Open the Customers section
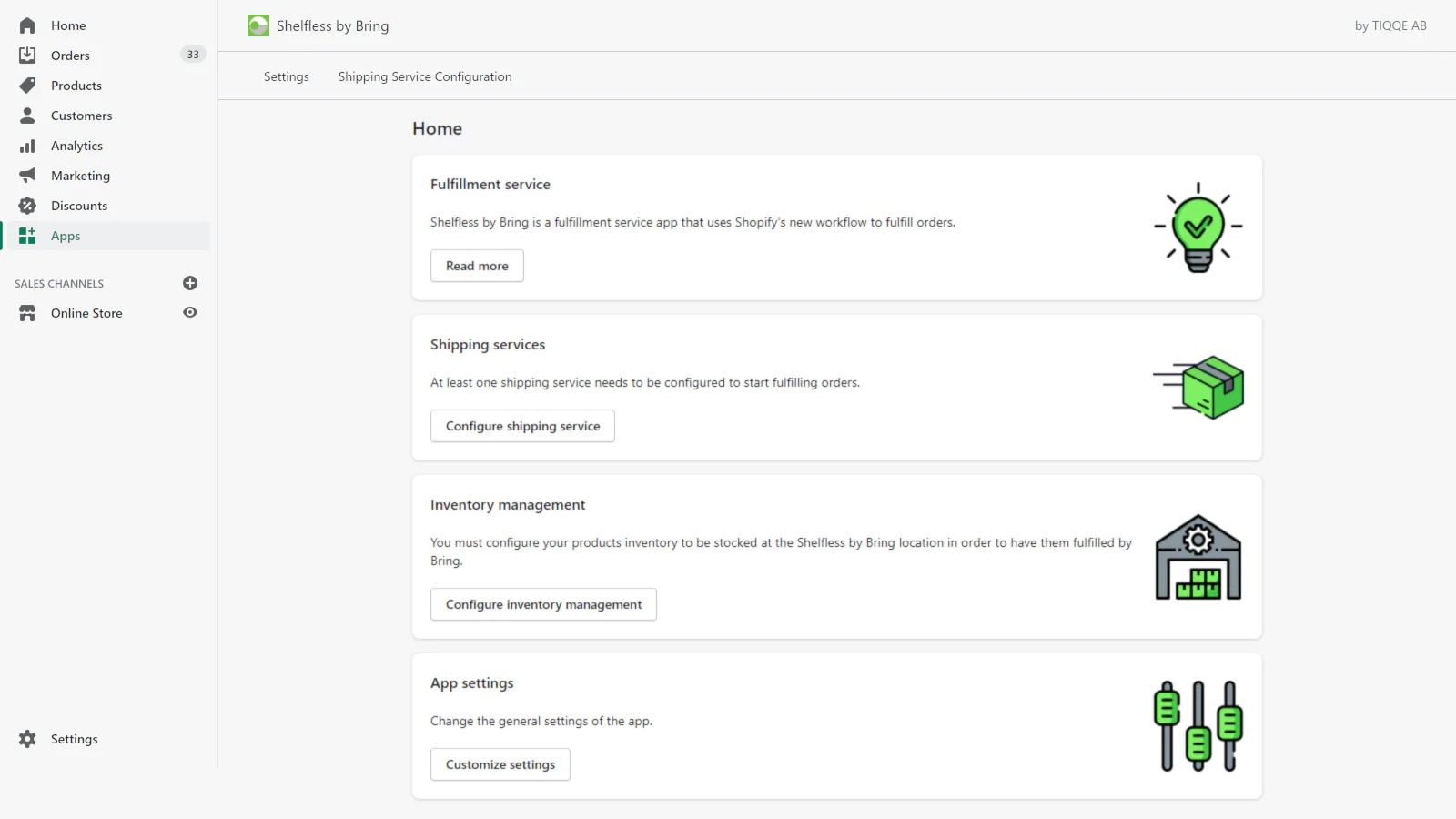Screen dimensions: 1456x819 [81, 116]
